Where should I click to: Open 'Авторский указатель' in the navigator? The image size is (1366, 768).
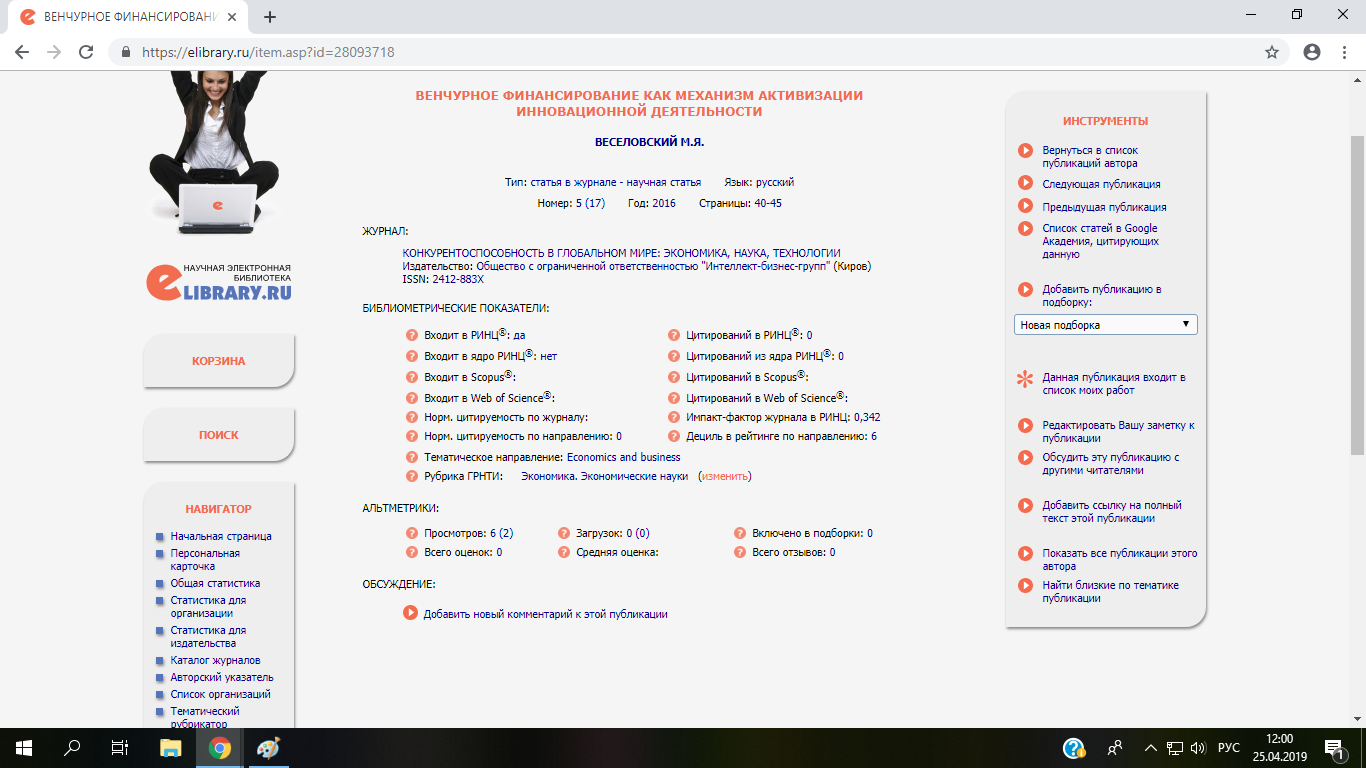tap(222, 677)
